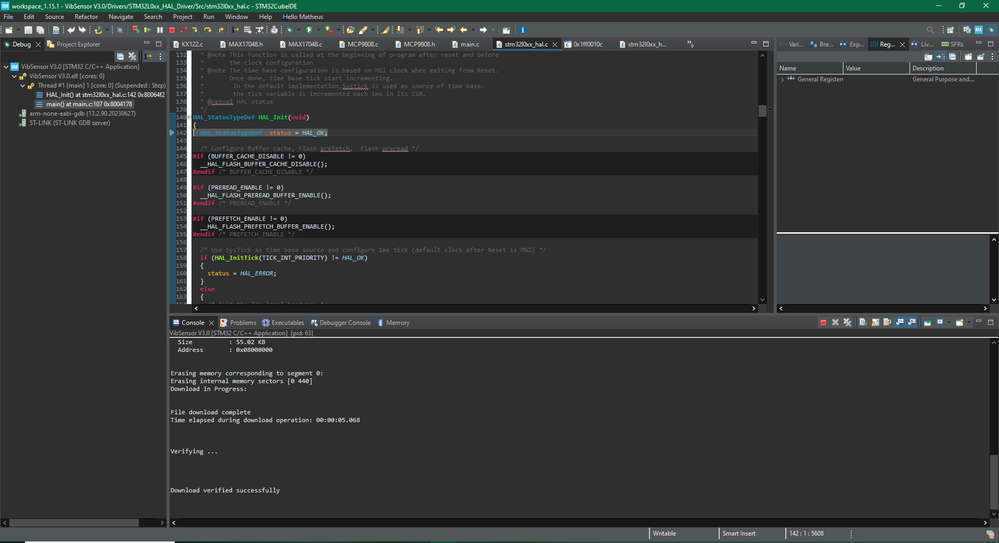Click Remove Launch X icon in Console
The width and height of the screenshot is (999, 543).
click(x=835, y=322)
